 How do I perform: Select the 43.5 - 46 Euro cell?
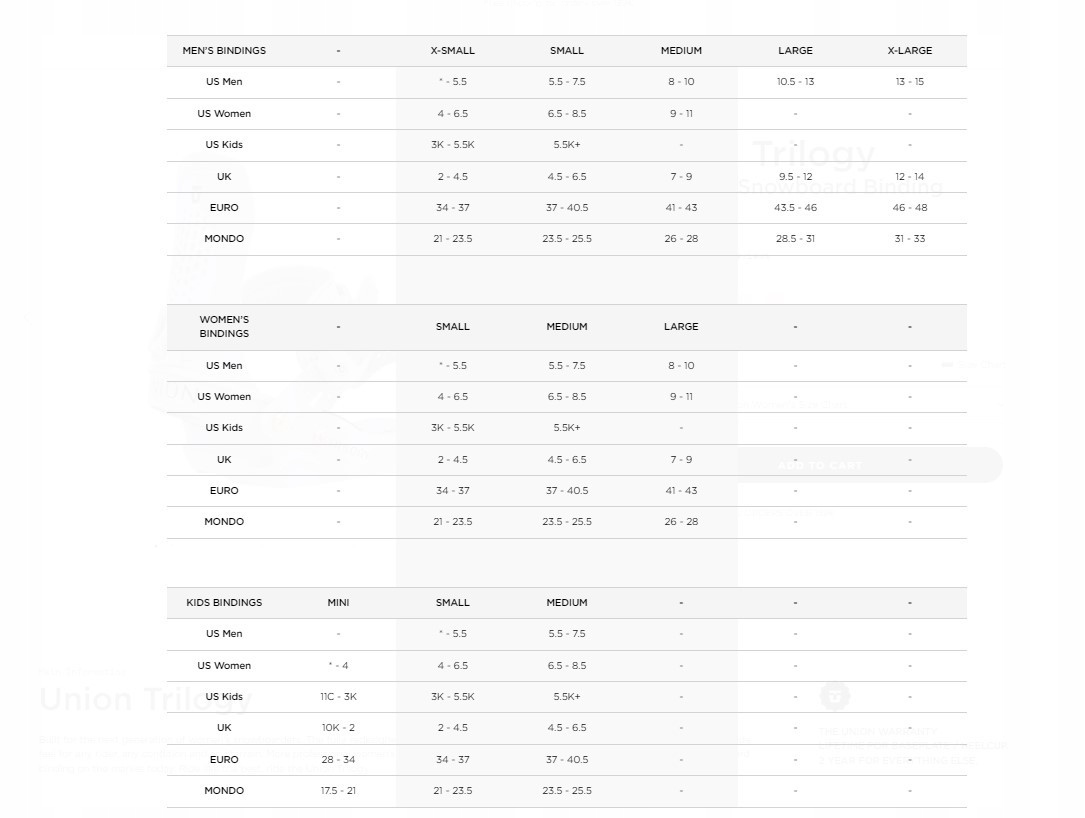tap(795, 208)
